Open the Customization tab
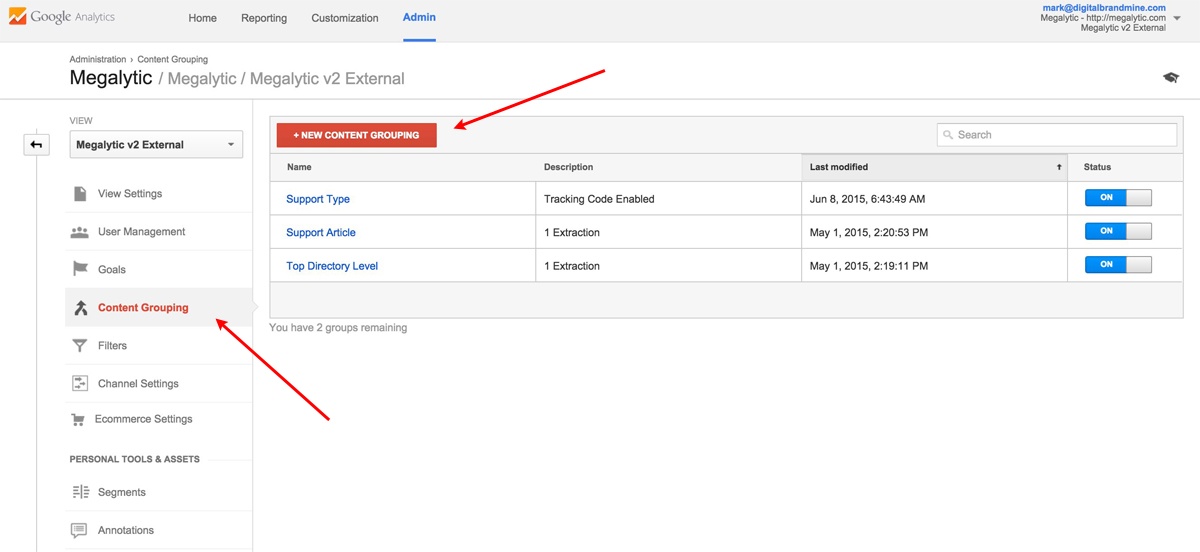The width and height of the screenshot is (1200, 552). point(345,18)
